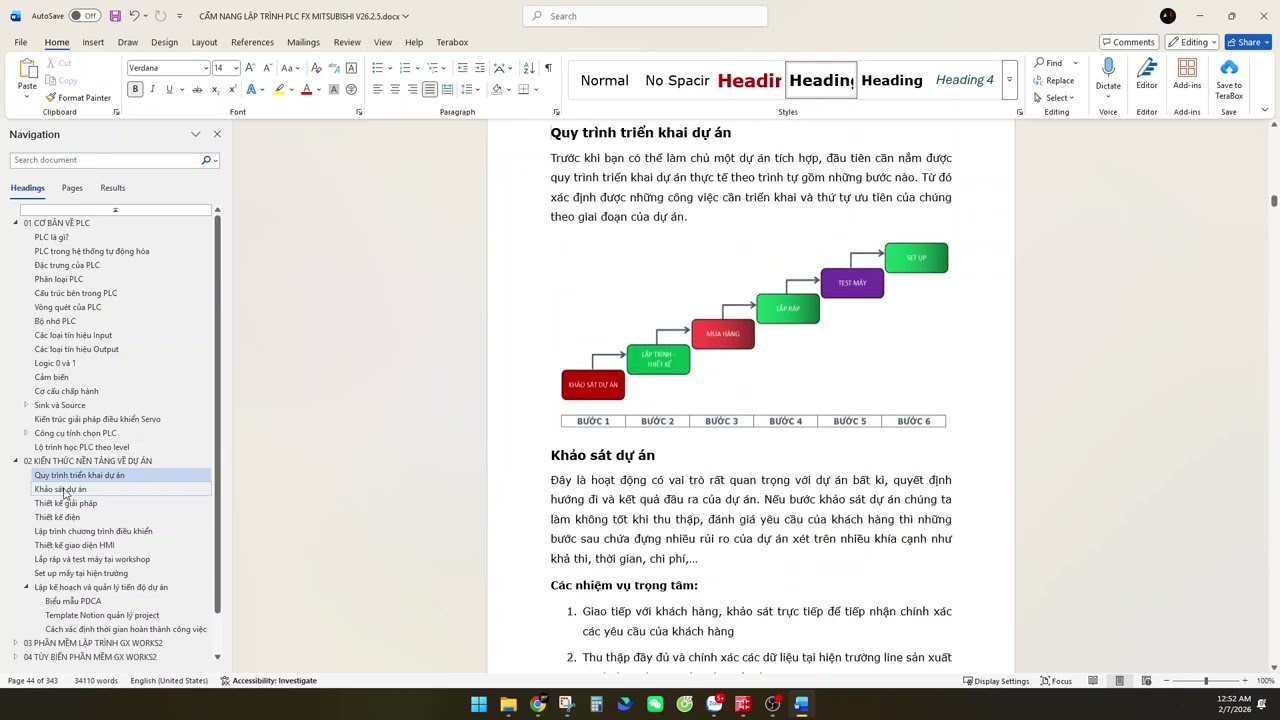Click the Paste clipboard icon
Image resolution: width=1280 pixels, height=720 pixels.
(x=27, y=68)
